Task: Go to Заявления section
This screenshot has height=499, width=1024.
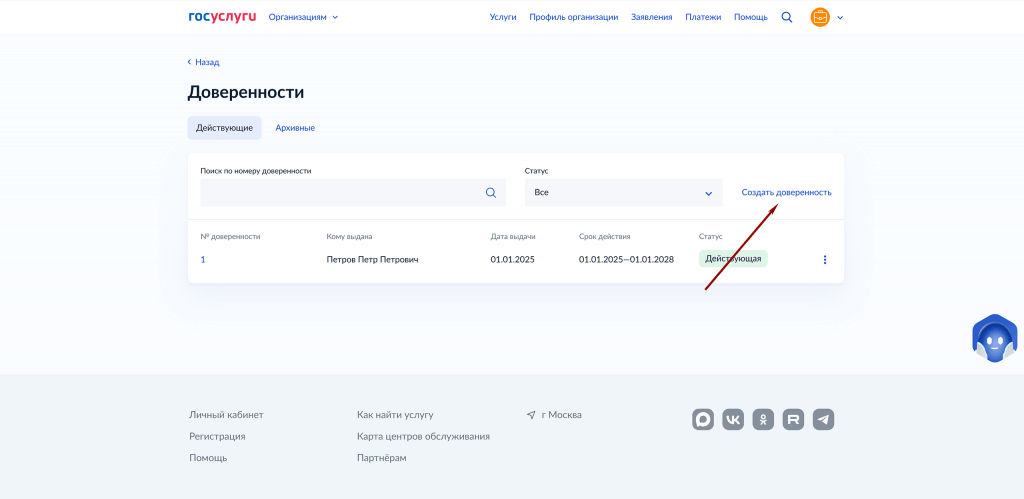Action: click(651, 17)
